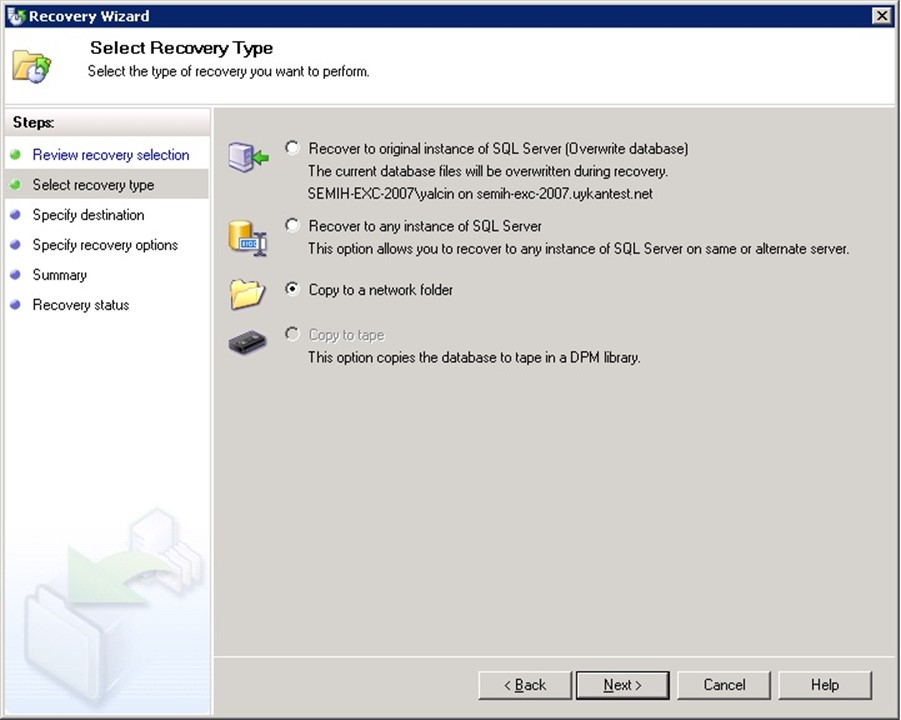The width and height of the screenshot is (901, 720).
Task: Click the Recovery Wizard title bar icon
Action: 15,16
